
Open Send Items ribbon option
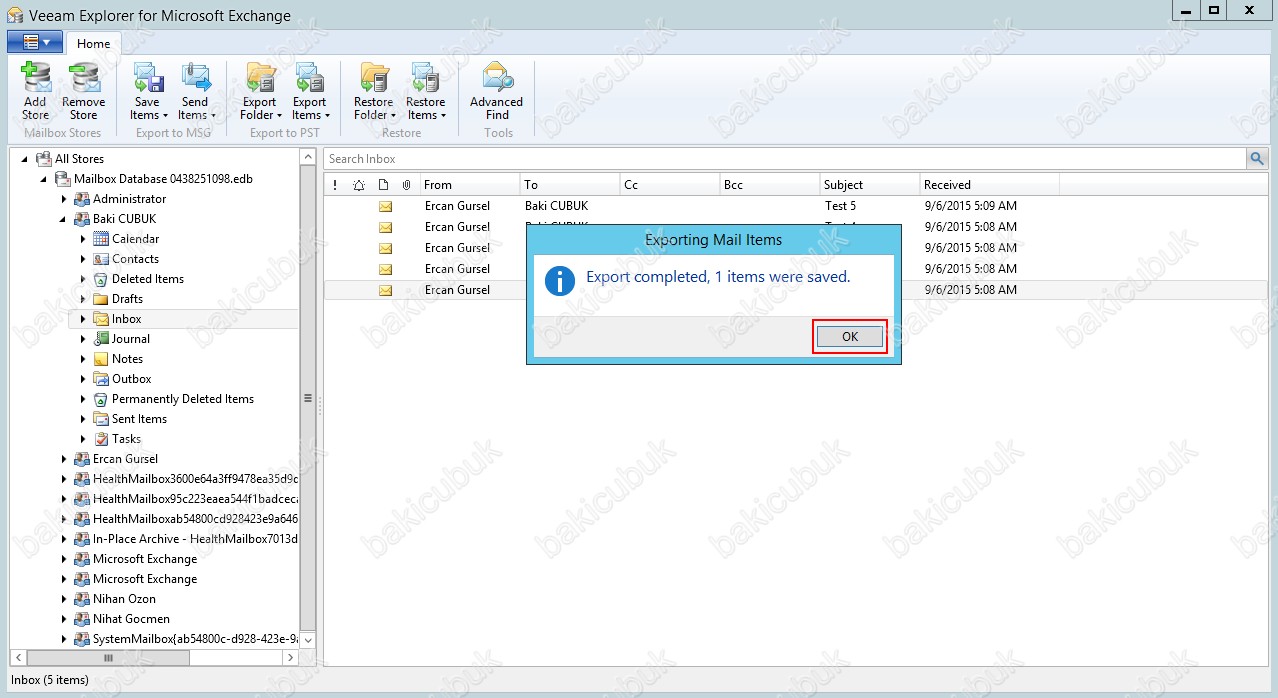click(195, 90)
